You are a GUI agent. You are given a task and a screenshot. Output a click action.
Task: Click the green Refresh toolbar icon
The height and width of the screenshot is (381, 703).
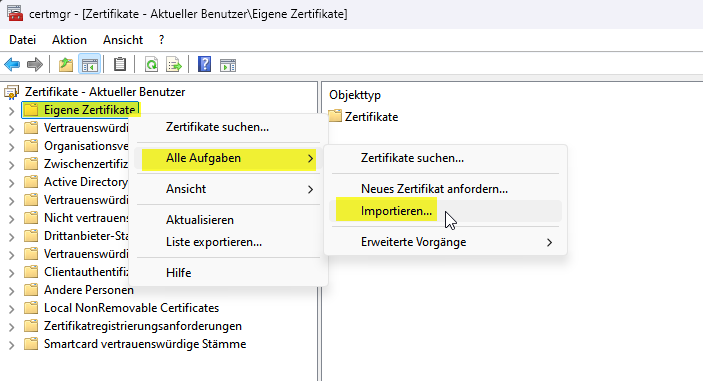(x=151, y=65)
